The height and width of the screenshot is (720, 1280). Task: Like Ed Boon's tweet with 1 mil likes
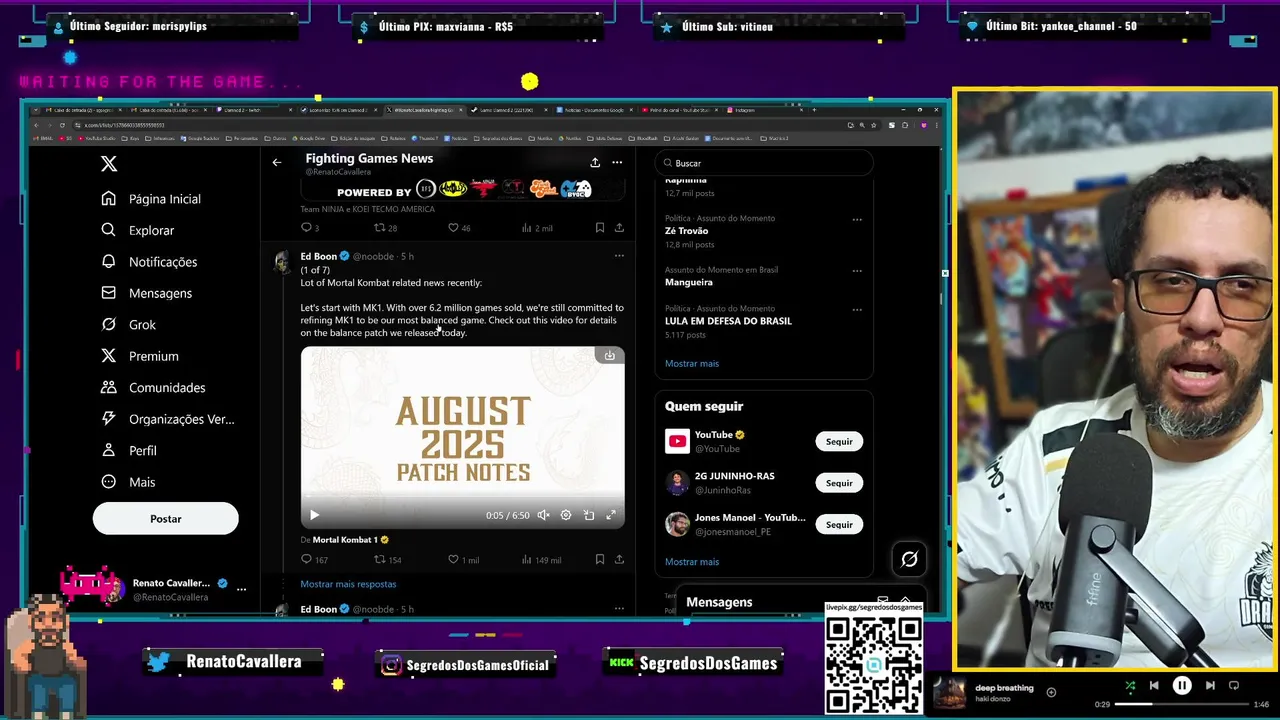pyautogui.click(x=463, y=560)
